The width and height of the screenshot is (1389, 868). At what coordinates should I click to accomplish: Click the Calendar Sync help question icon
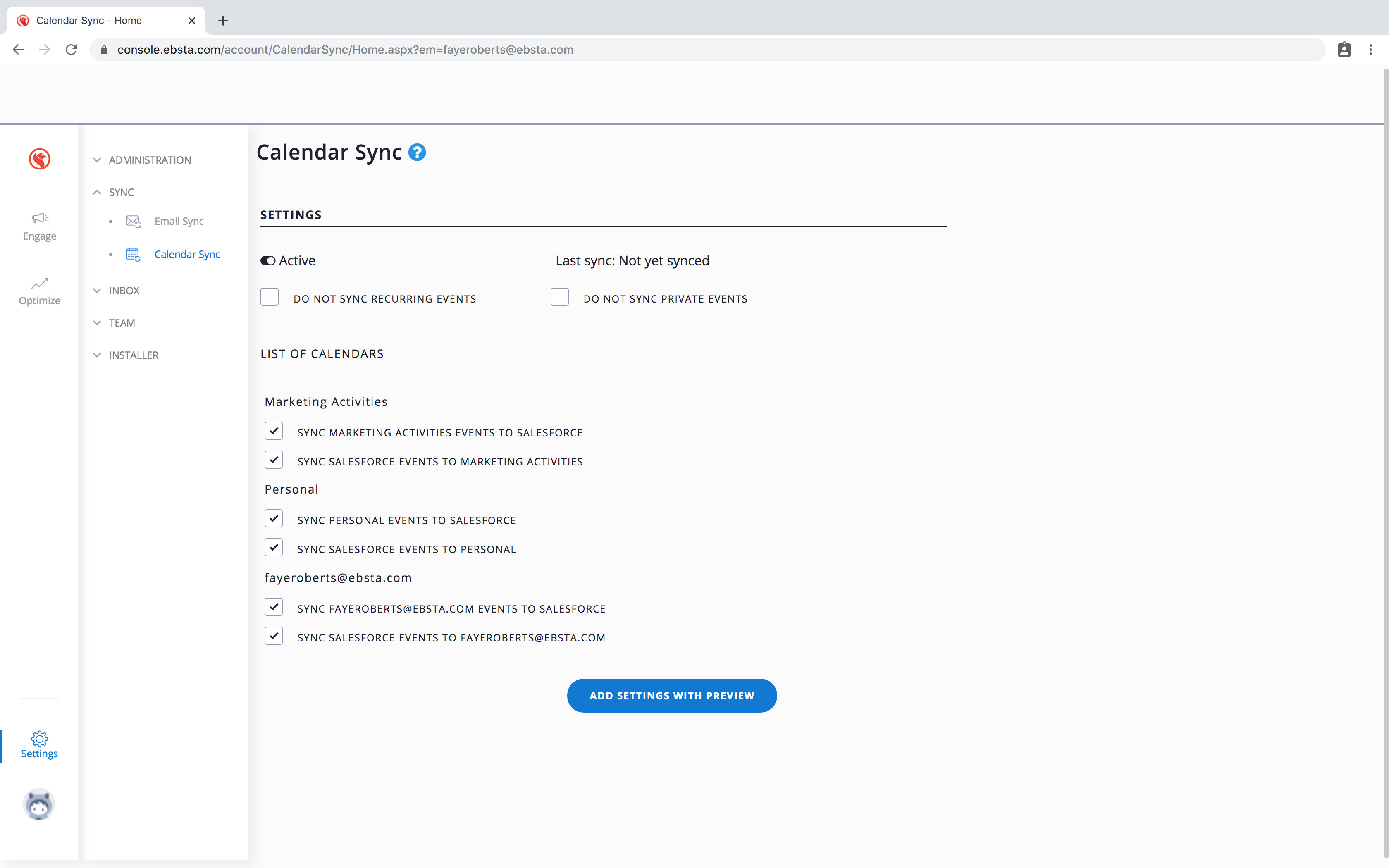pos(417,153)
